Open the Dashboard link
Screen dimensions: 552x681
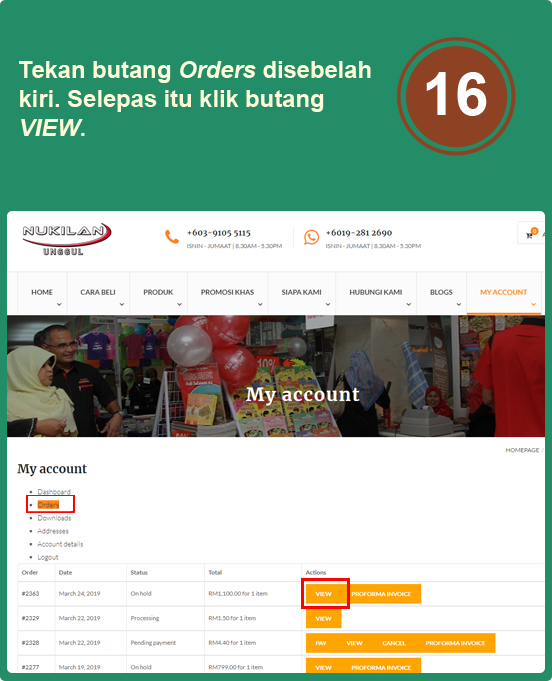[54, 492]
